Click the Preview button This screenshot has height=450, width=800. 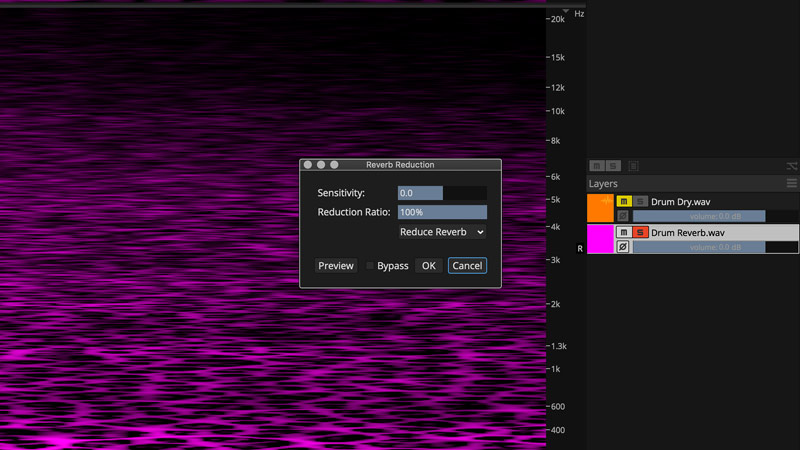pos(336,265)
